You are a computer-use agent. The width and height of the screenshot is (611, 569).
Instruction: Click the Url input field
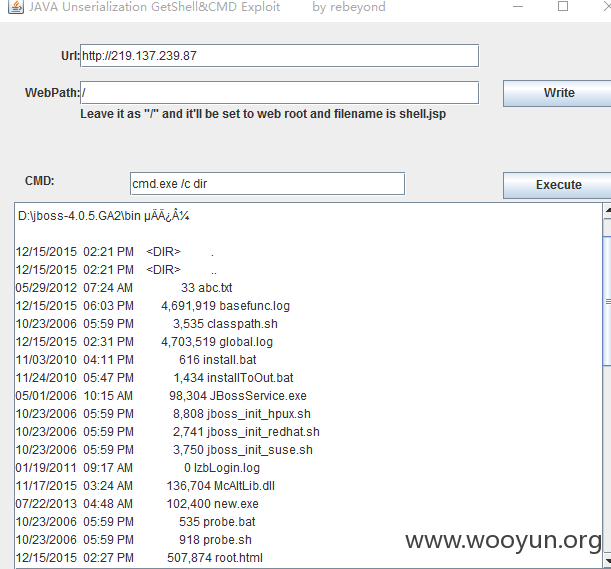coord(279,56)
